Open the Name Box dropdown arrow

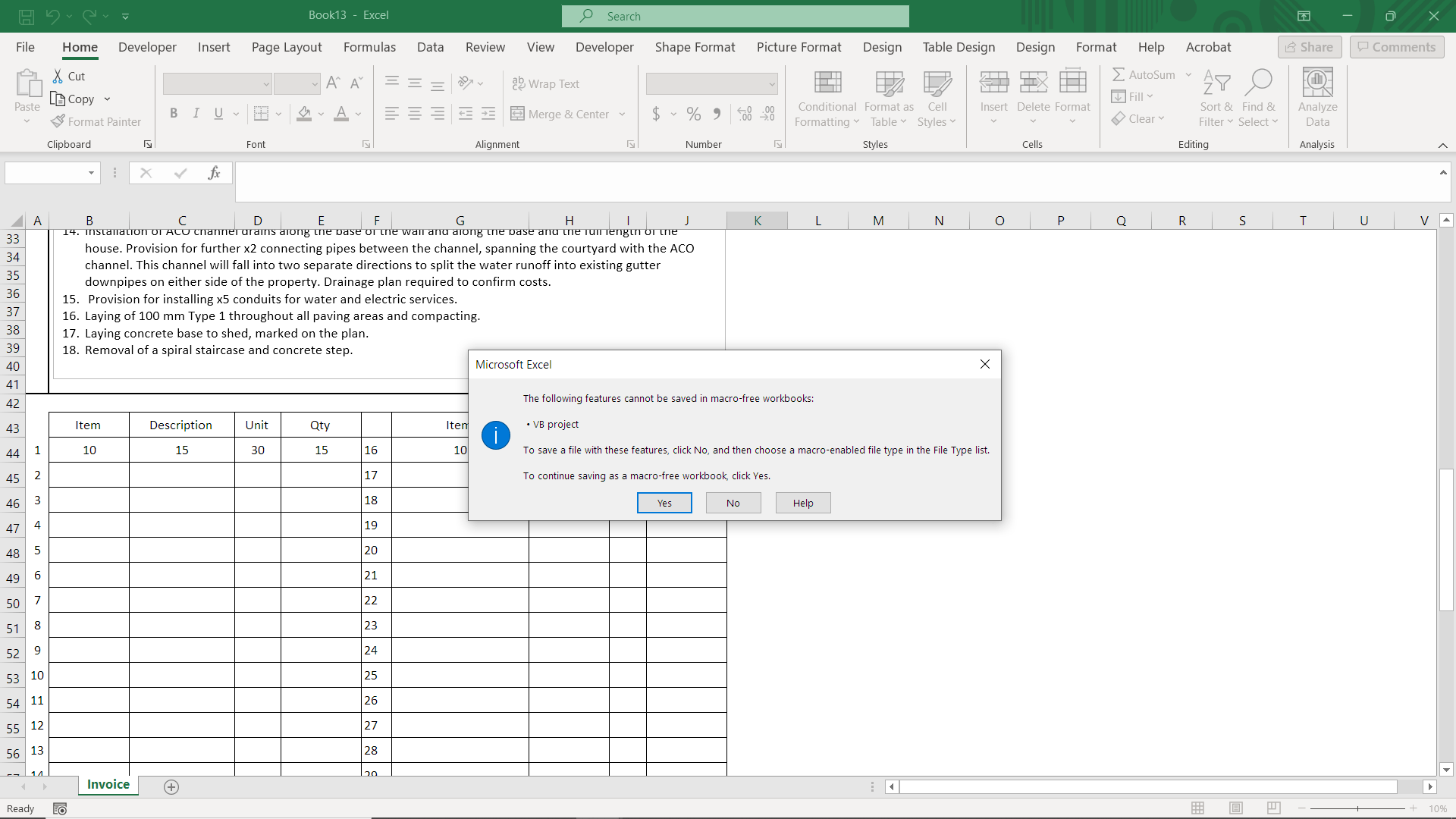[91, 173]
